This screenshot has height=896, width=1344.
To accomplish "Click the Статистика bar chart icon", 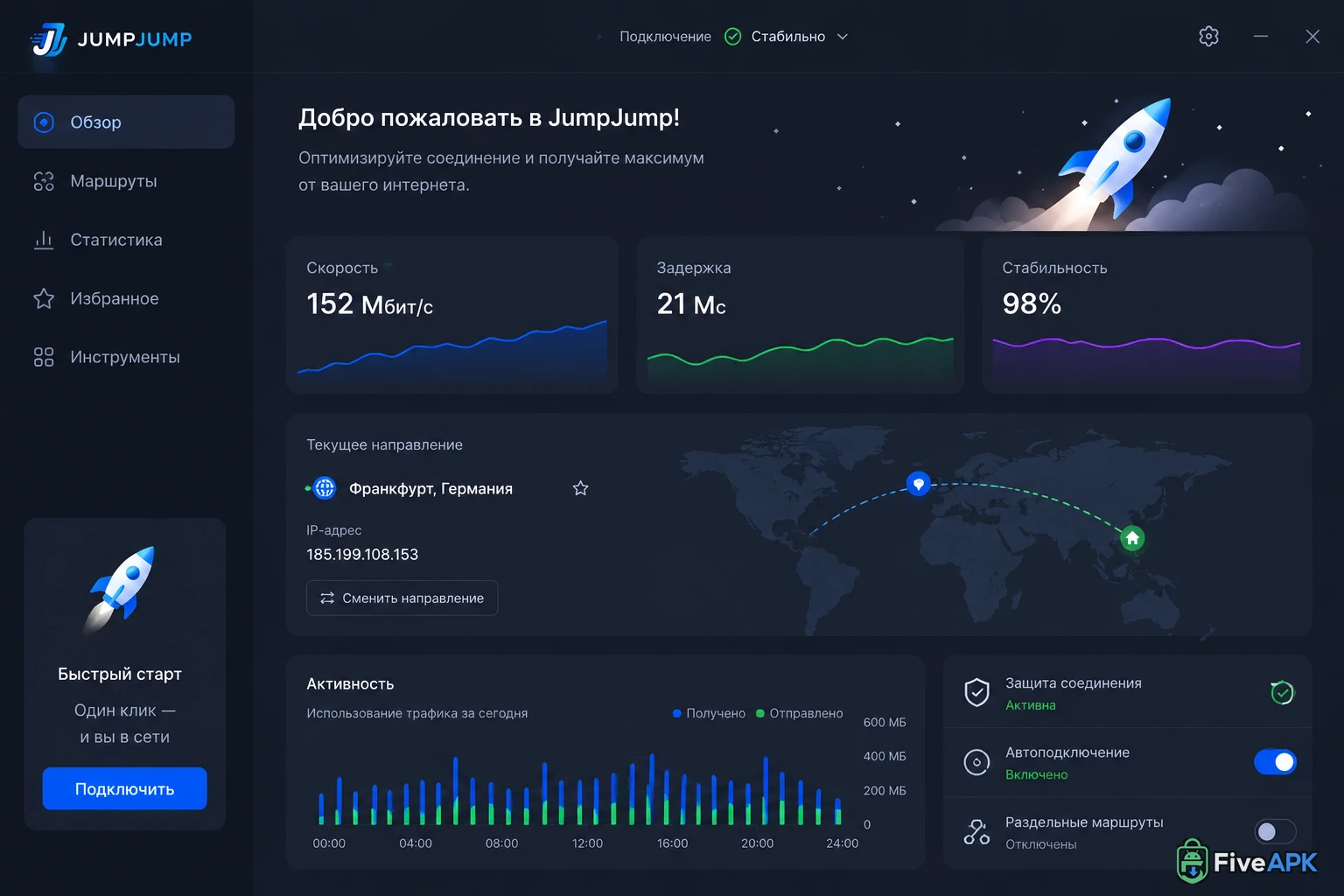I will click(44, 240).
